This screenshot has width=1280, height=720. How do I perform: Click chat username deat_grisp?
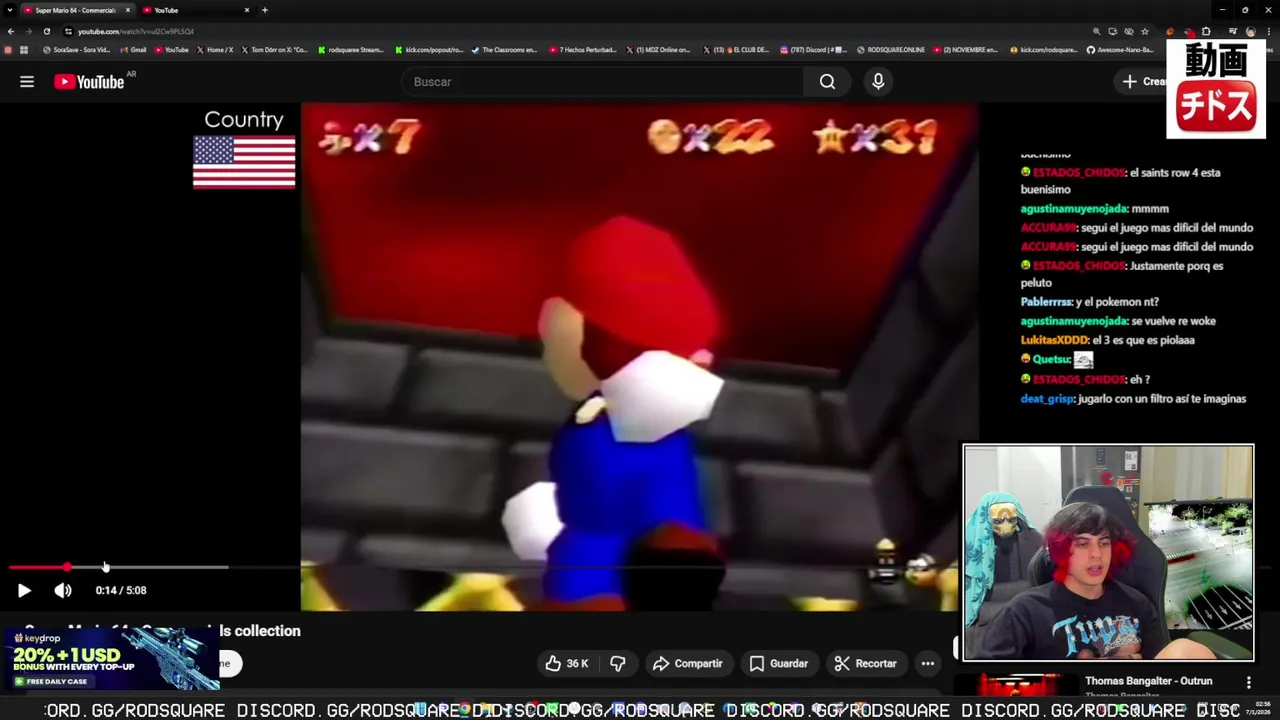pos(1047,399)
